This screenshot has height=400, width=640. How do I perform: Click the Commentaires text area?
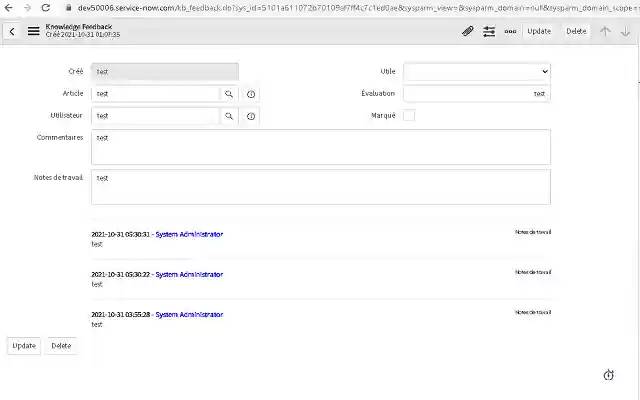[x=321, y=147]
